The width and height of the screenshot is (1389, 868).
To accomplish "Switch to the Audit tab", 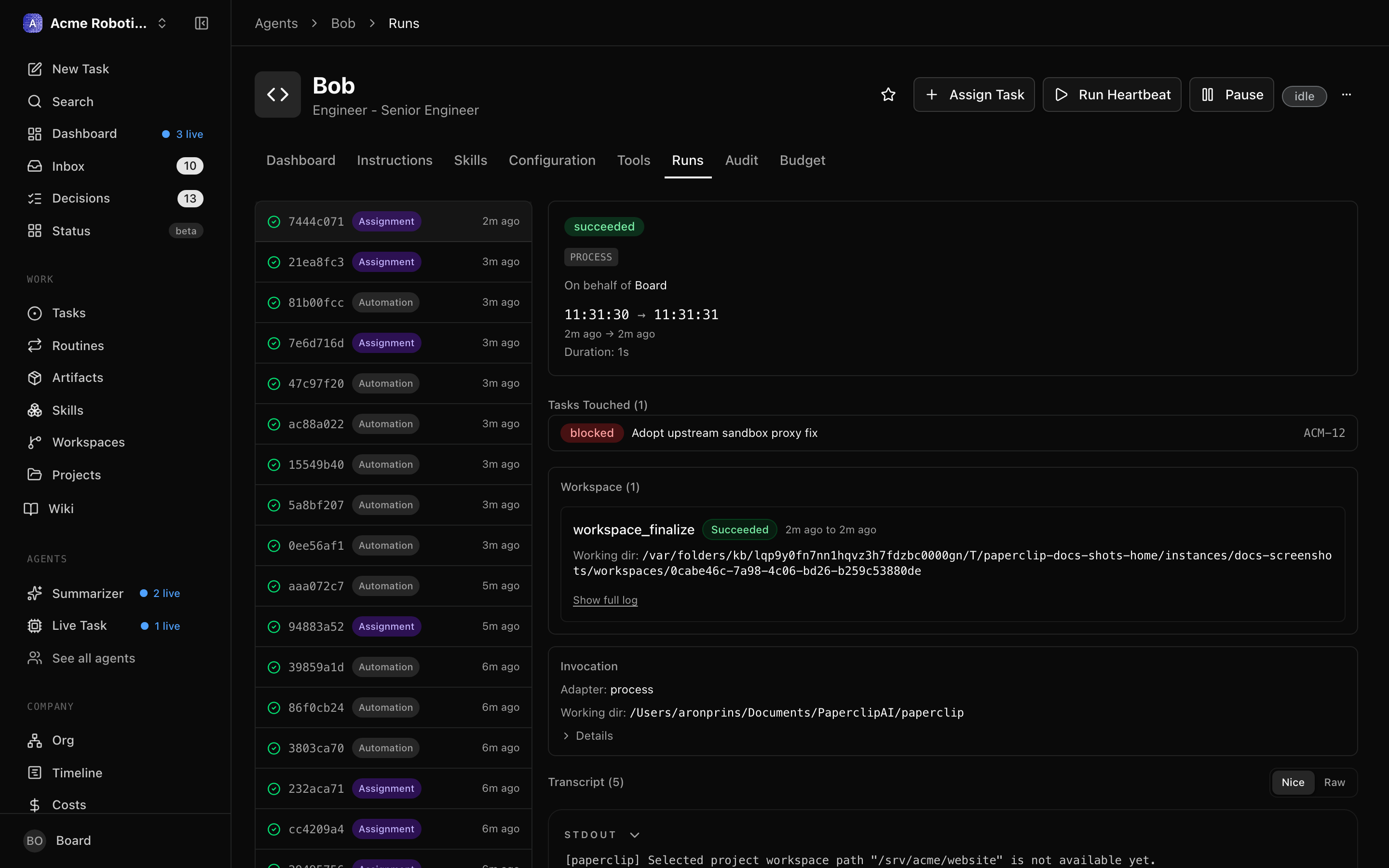I will coord(742,160).
